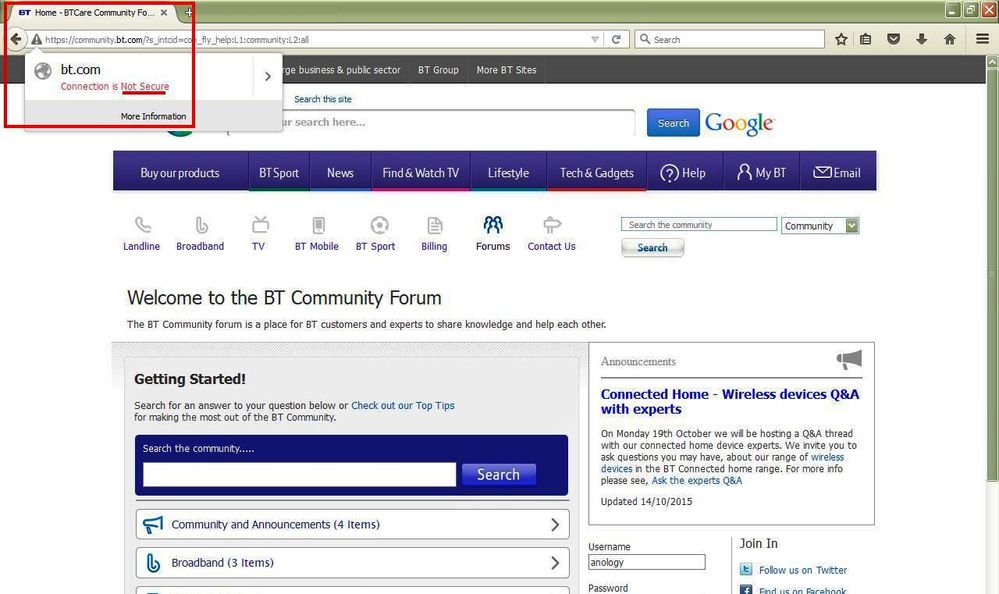Click the warning triangle site identity icon
Image resolution: width=999 pixels, height=594 pixels.
(x=36, y=40)
